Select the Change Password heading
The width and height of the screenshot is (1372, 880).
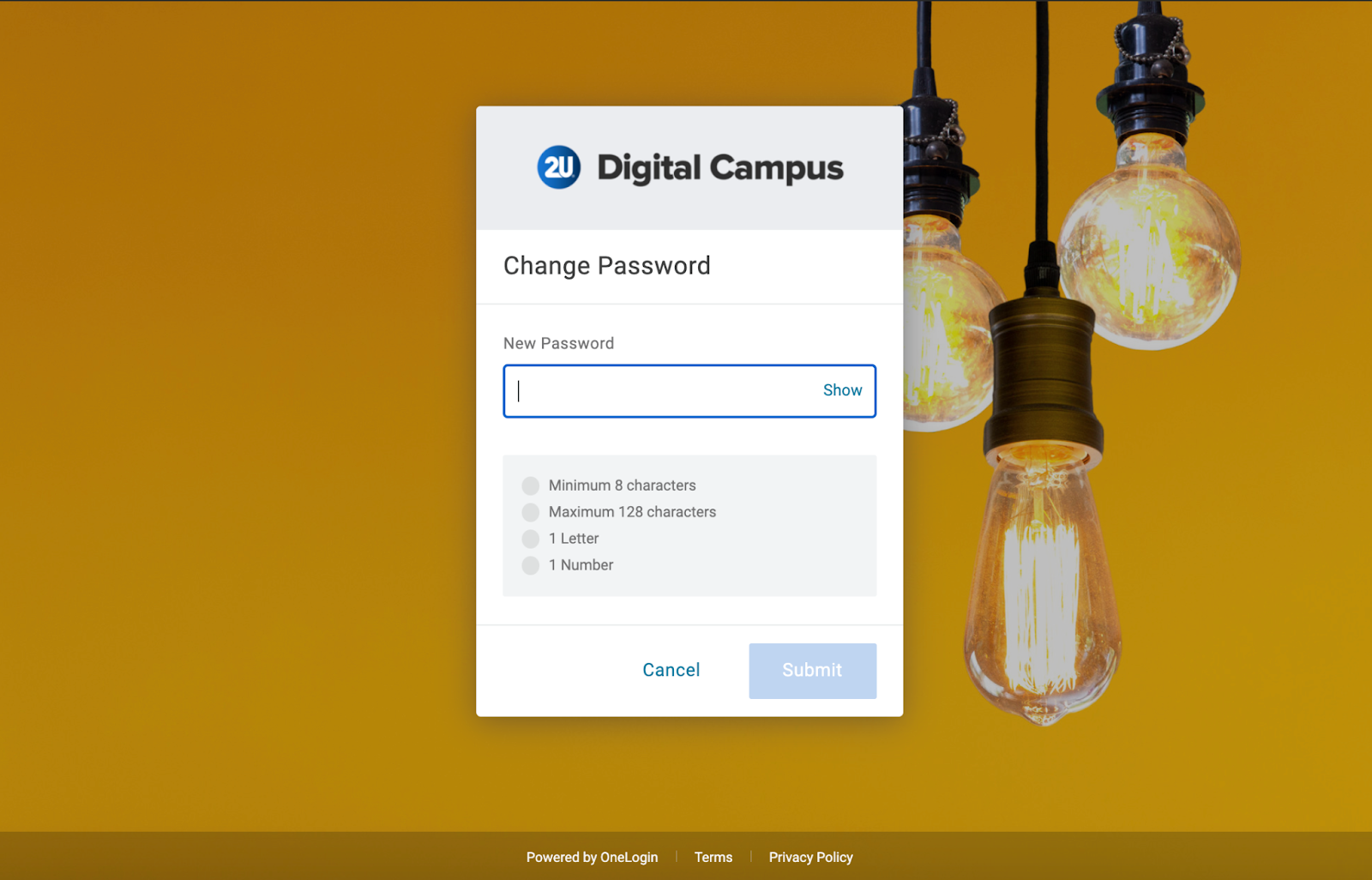pos(607,266)
